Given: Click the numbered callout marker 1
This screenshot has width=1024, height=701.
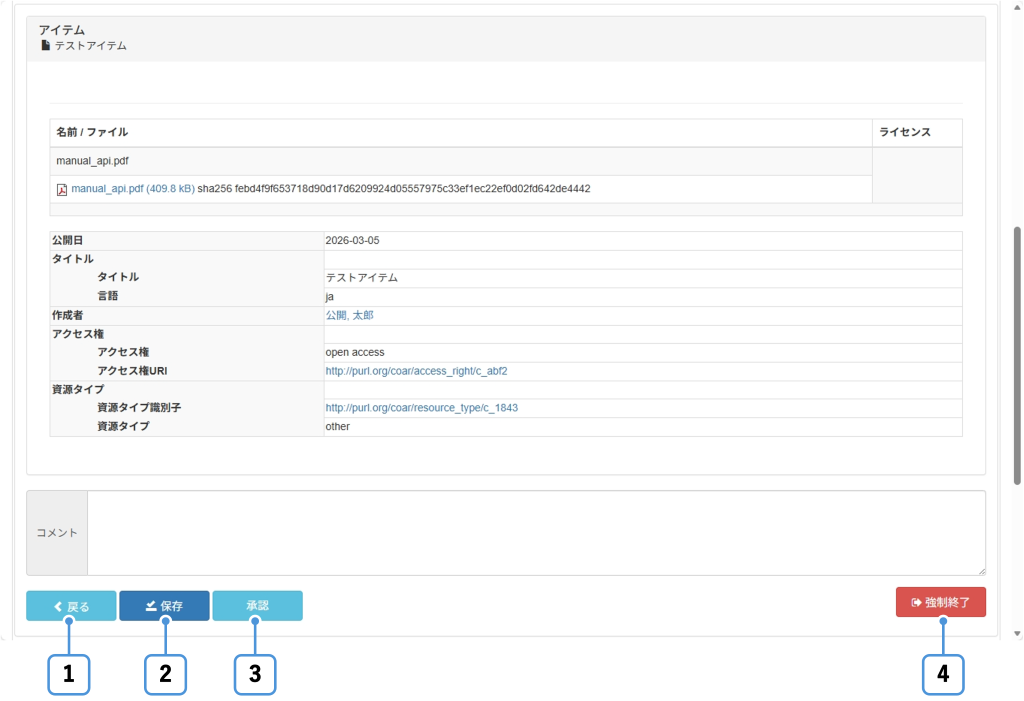Looking at the screenshot, I should [69, 674].
